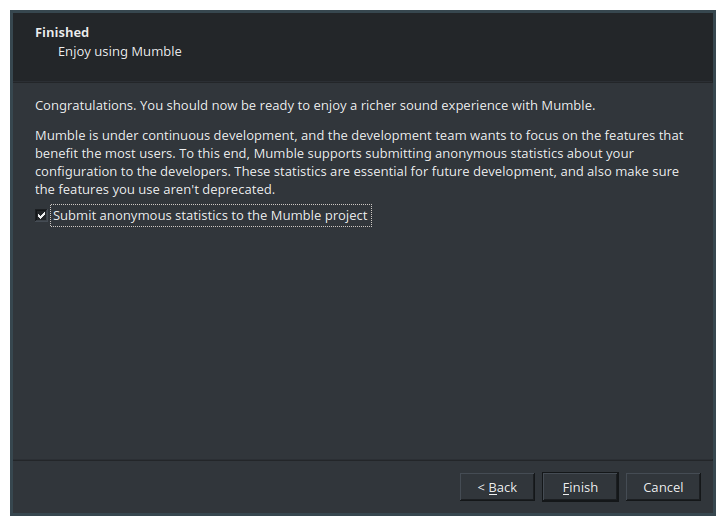Click the empty footer area left of Back
This screenshot has width=726, height=526.
click(232, 487)
